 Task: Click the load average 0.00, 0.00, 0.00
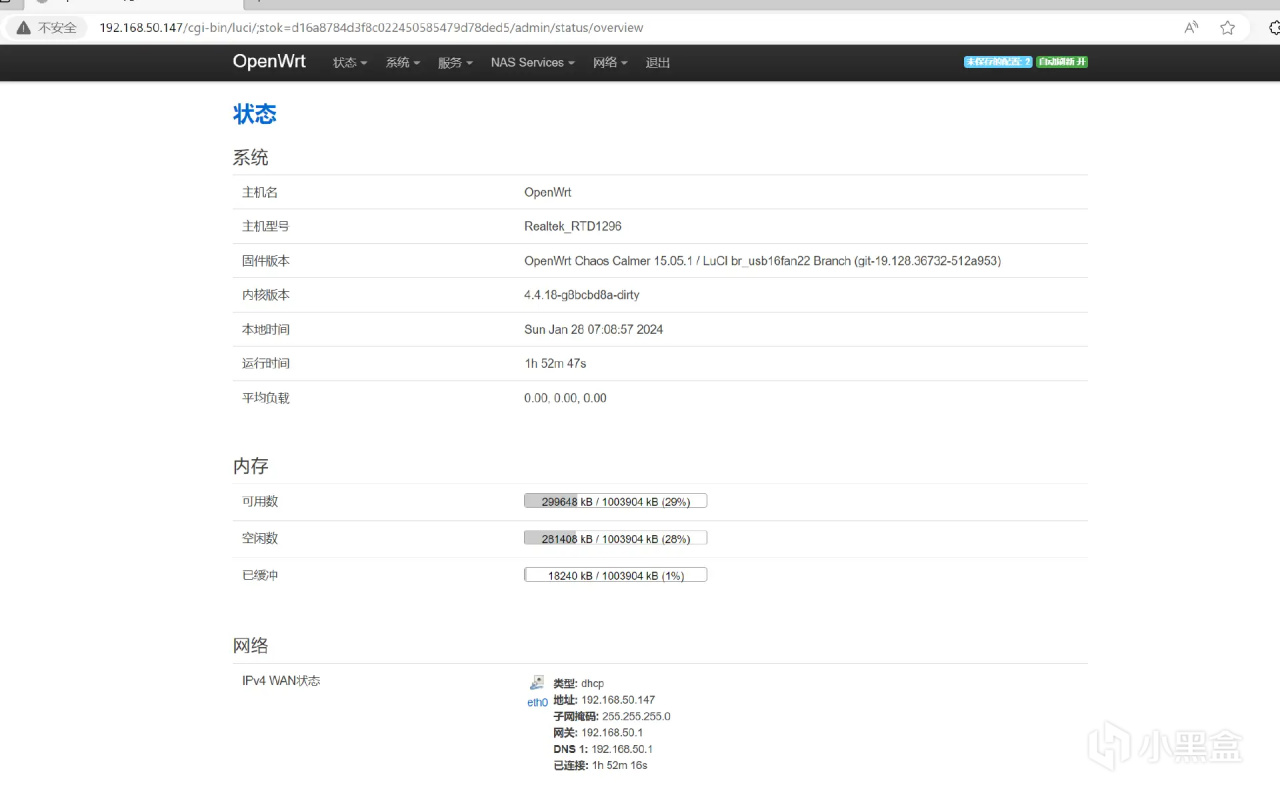[565, 398]
